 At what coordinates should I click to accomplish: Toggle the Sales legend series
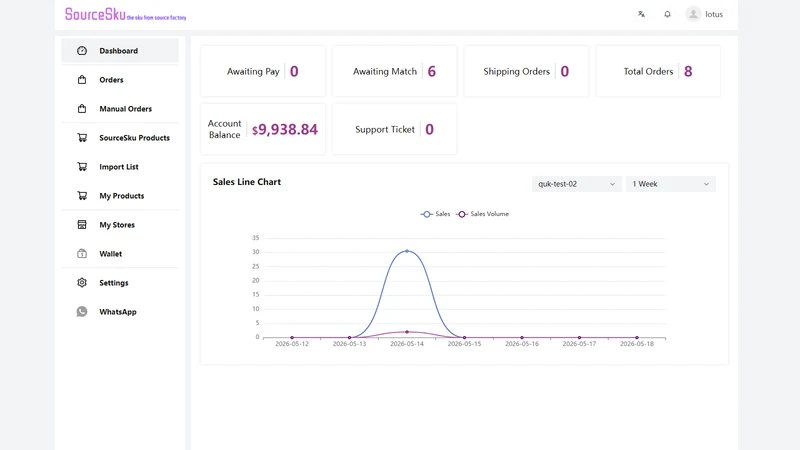coord(435,214)
